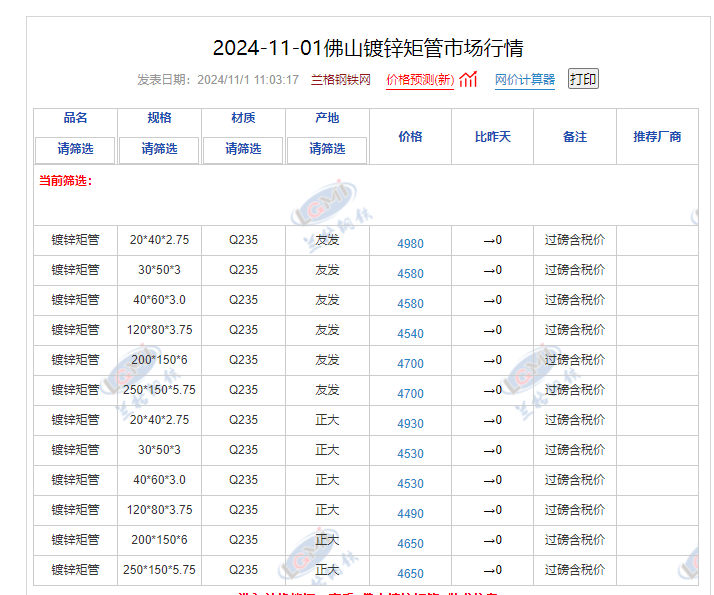Open price 4700 for 友发 250*150*5.75
The image size is (714, 595).
[x=410, y=394]
